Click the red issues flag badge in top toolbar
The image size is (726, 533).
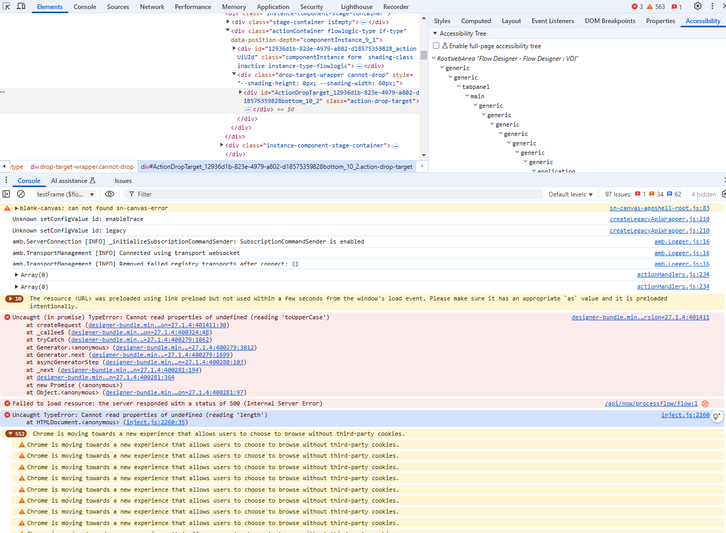[x=677, y=6]
